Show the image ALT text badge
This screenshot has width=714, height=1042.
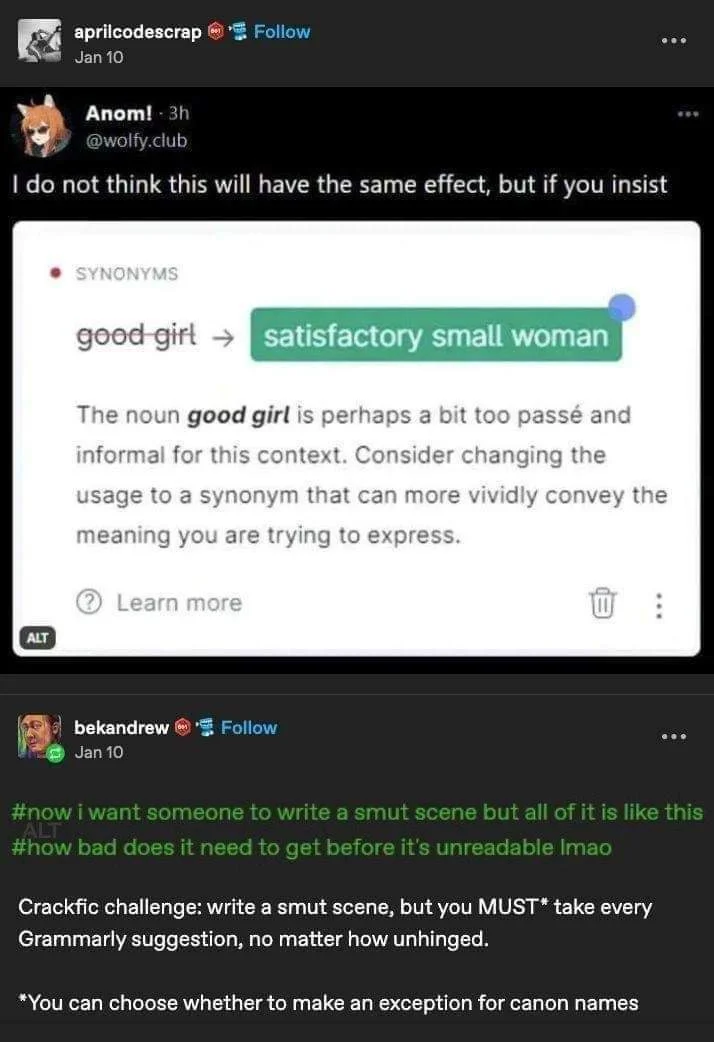[37, 637]
